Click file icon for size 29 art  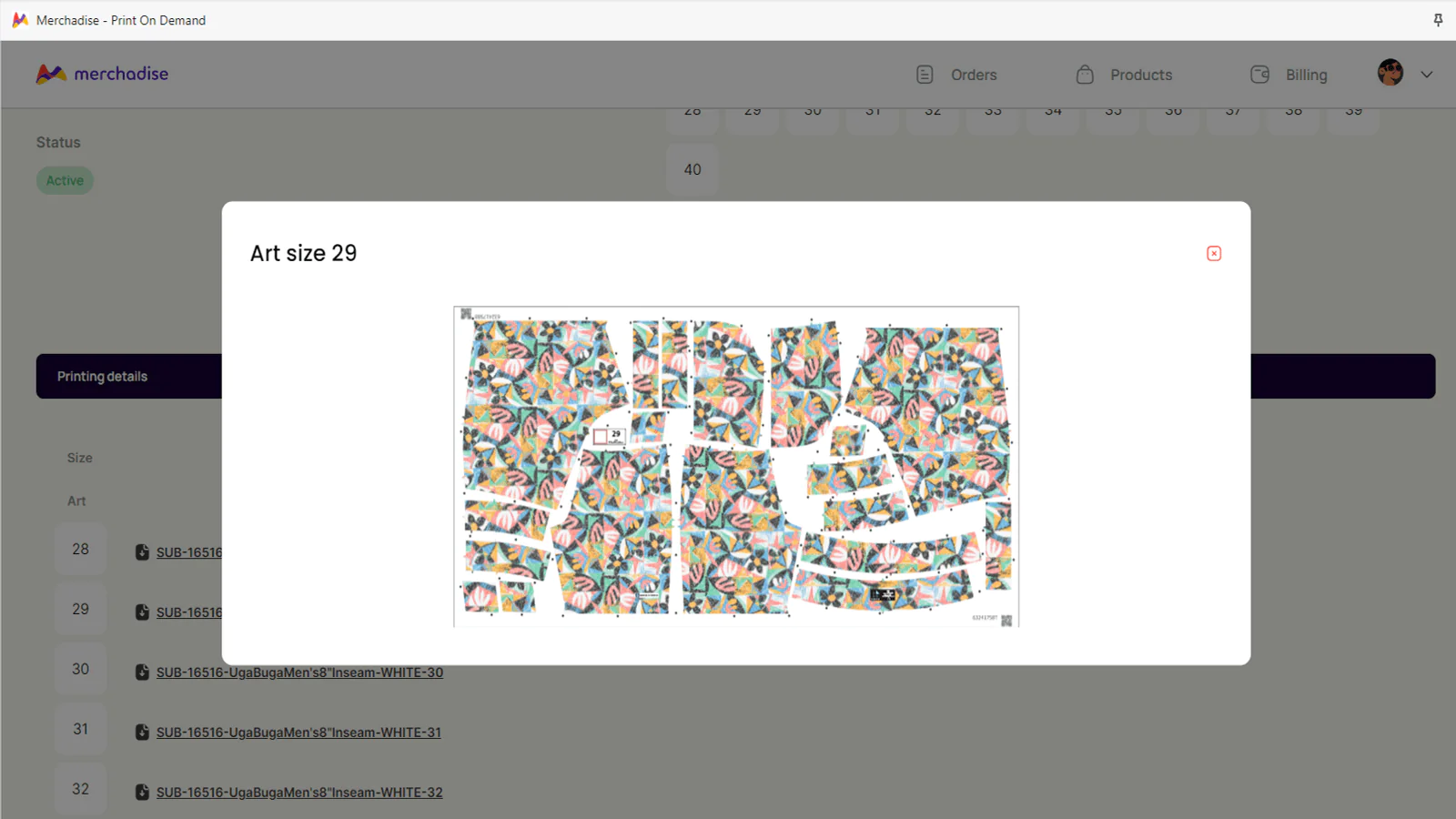coord(142,612)
